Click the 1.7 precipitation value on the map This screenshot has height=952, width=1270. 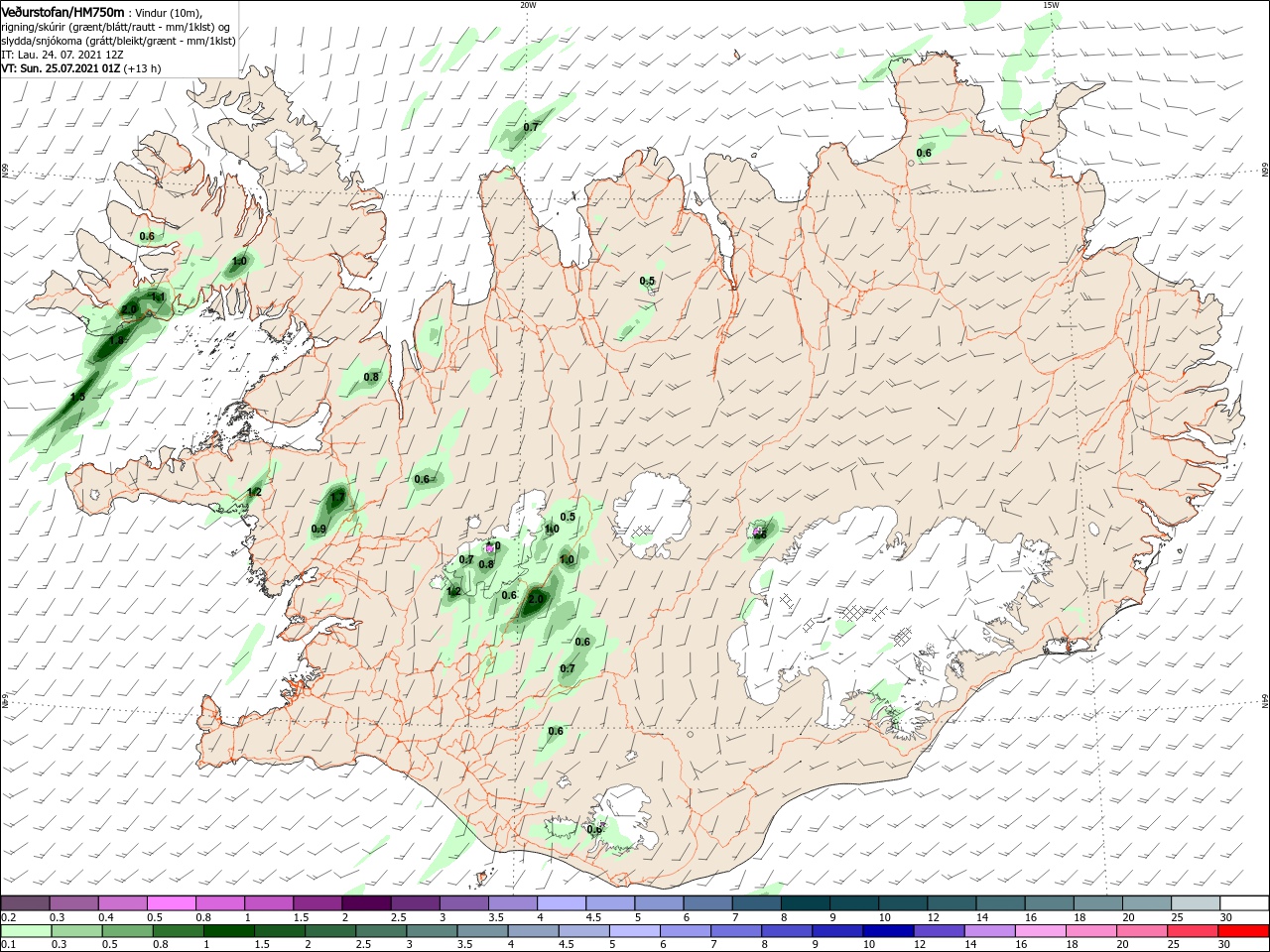tap(337, 497)
